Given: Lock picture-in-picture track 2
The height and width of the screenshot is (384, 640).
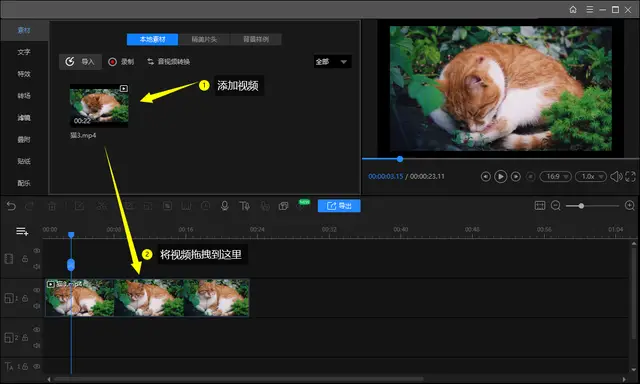Looking at the screenshot, I should (x=25, y=337).
